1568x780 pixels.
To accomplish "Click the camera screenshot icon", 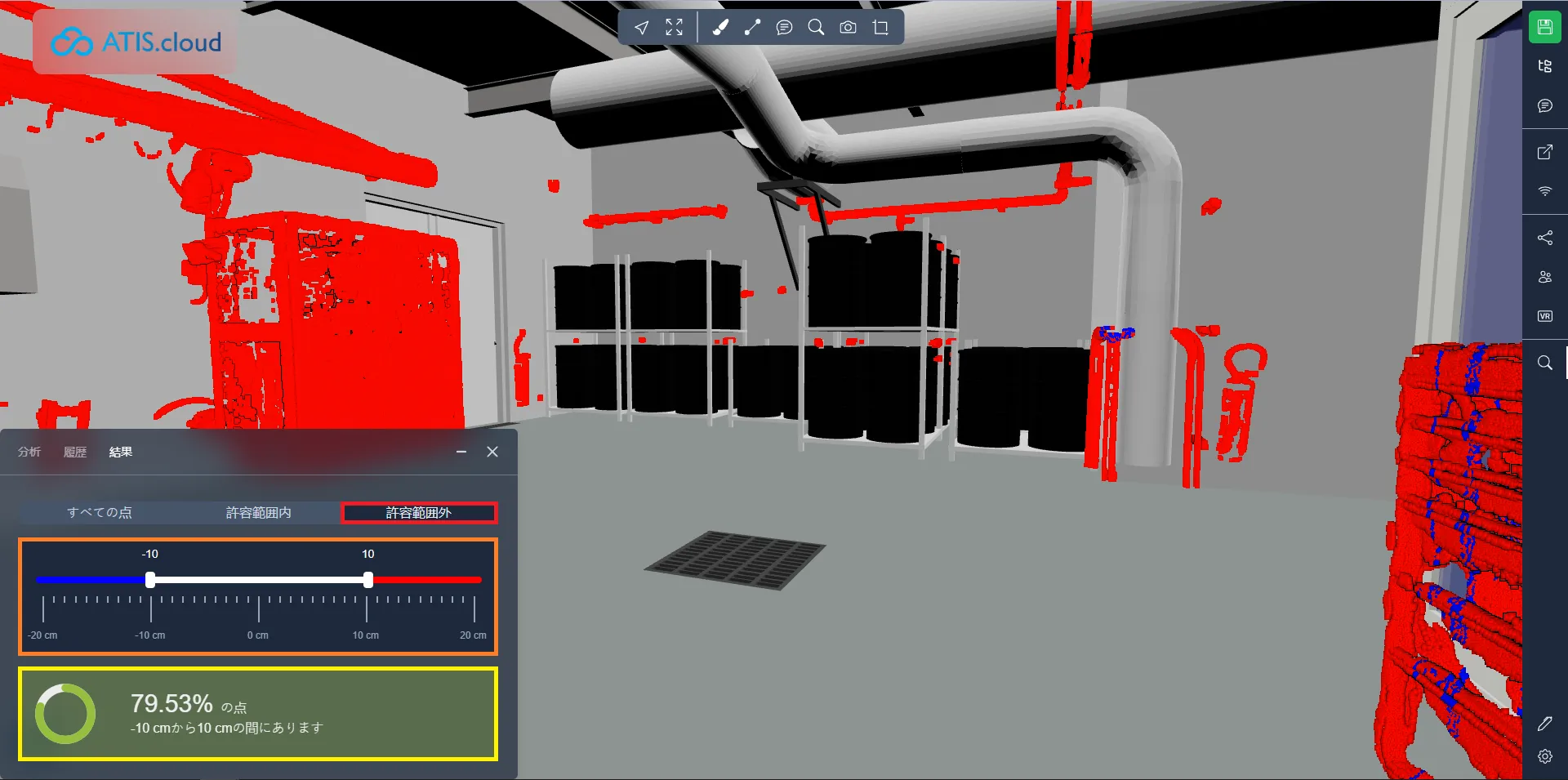I will pyautogui.click(x=849, y=28).
